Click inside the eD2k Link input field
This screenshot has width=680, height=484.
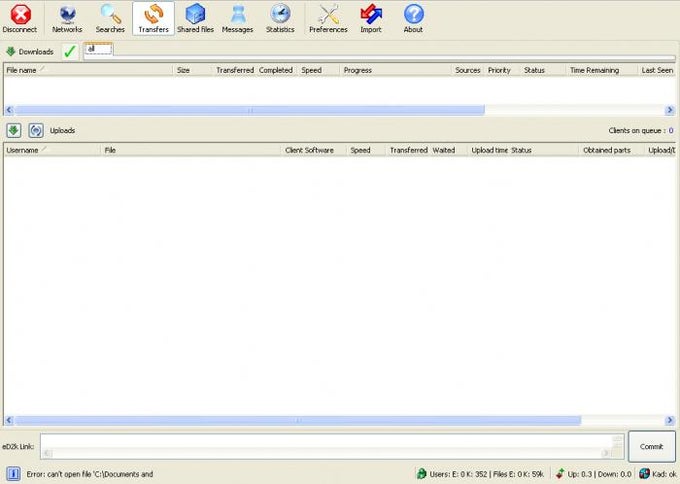[x=332, y=446]
